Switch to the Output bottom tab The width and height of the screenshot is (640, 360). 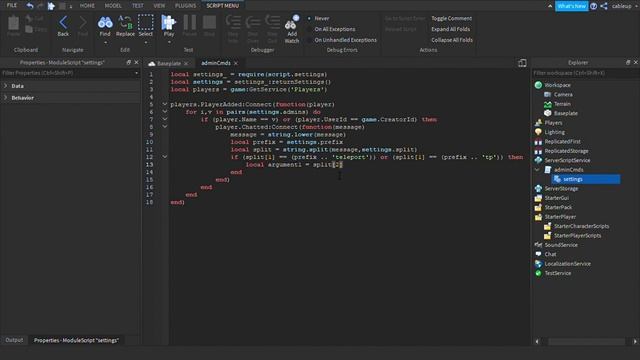pos(14,340)
